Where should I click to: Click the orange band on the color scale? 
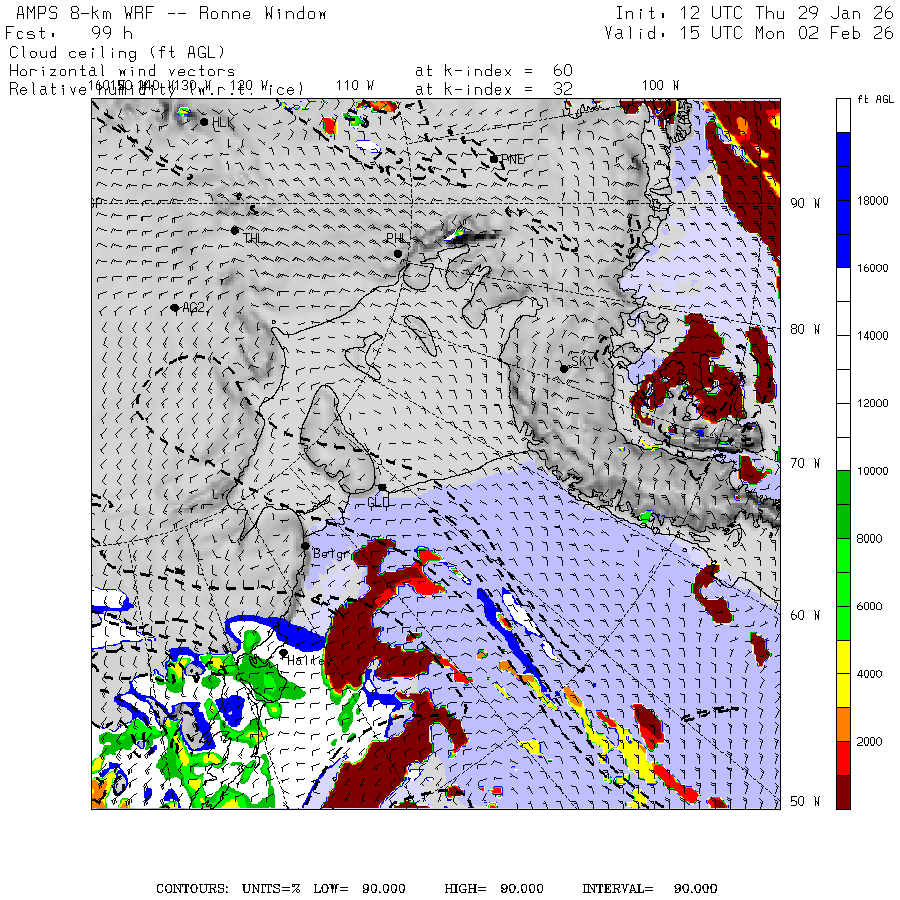point(843,724)
